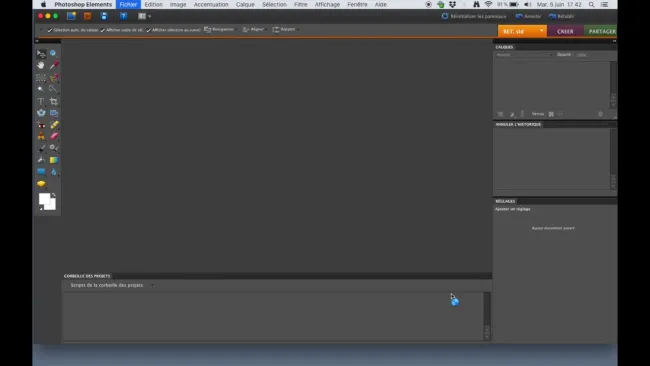
Task: Select the Eyedropper tool
Action: pos(54,65)
